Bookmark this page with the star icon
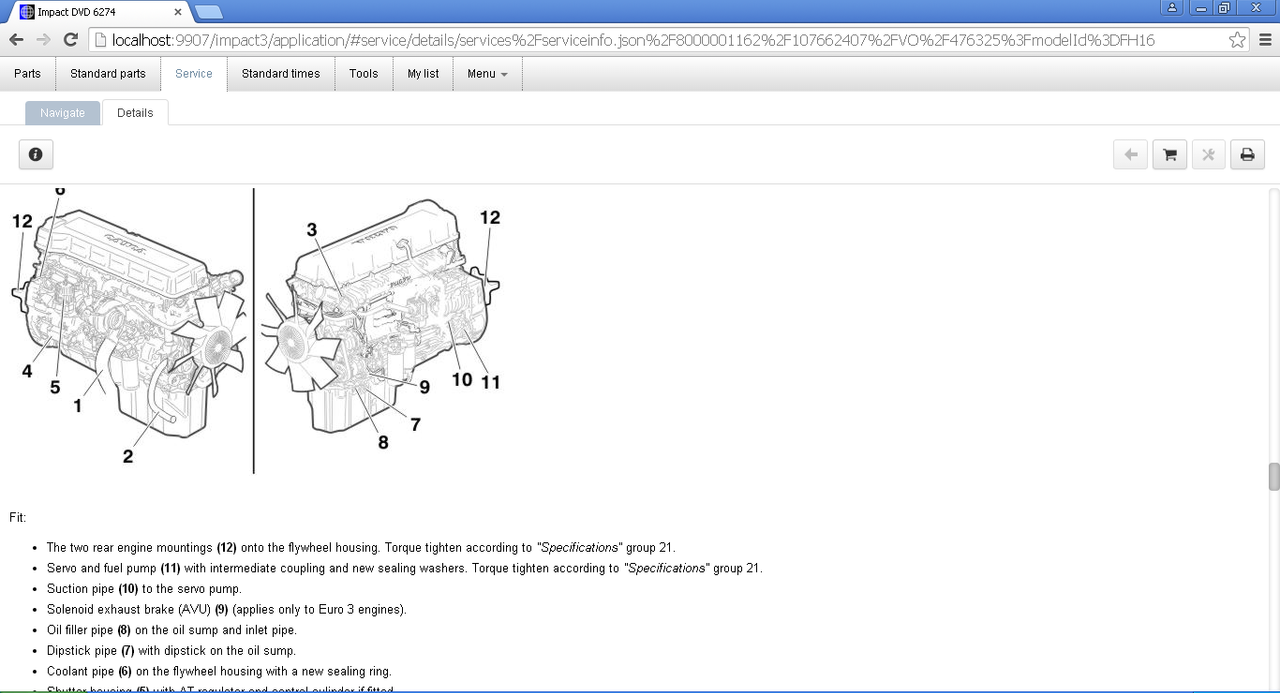Screen dimensions: 1280x693 [x=1237, y=40]
